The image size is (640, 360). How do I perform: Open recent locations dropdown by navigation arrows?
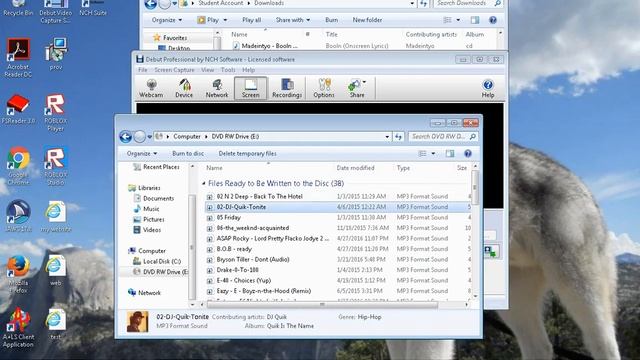pyautogui.click(x=150, y=137)
